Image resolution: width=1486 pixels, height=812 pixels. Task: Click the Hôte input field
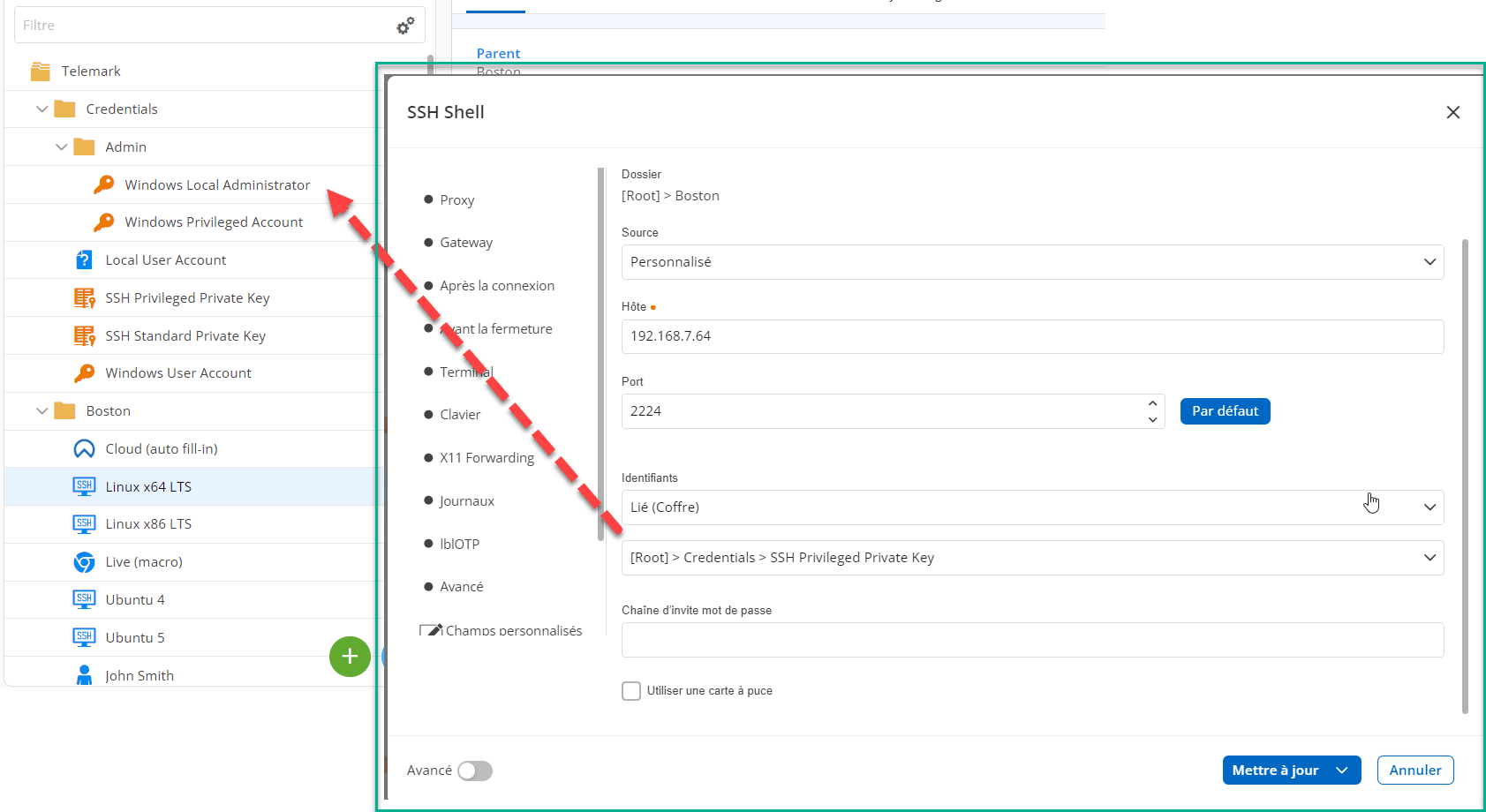click(1031, 336)
